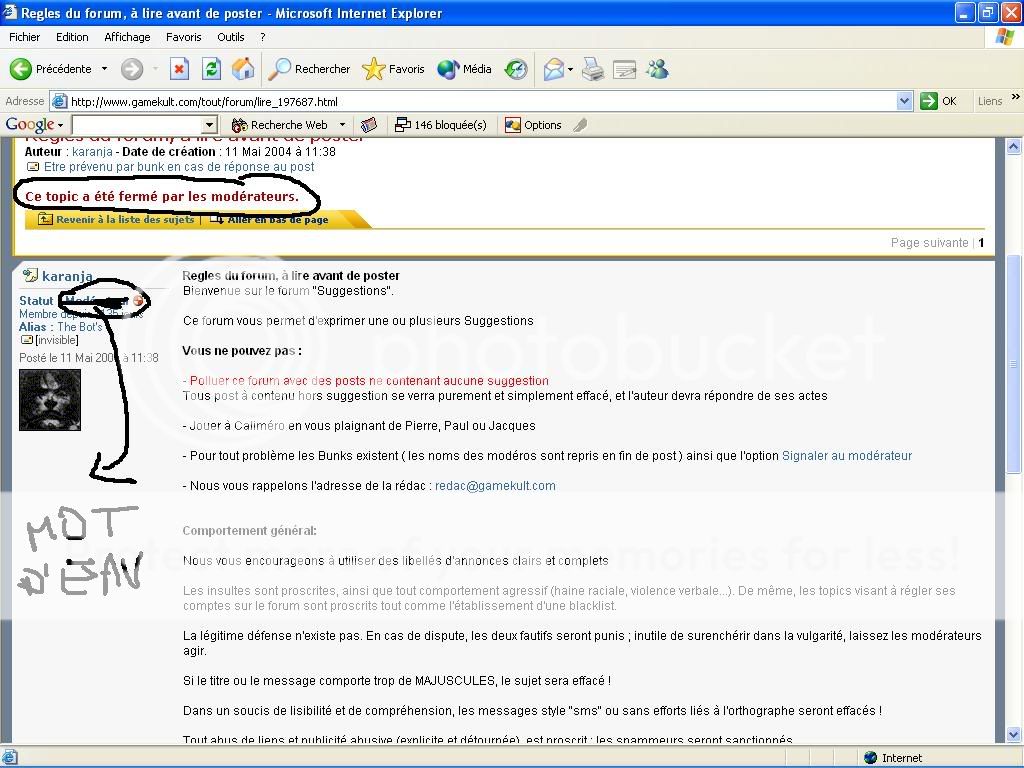Click in the URL address field

(480, 101)
